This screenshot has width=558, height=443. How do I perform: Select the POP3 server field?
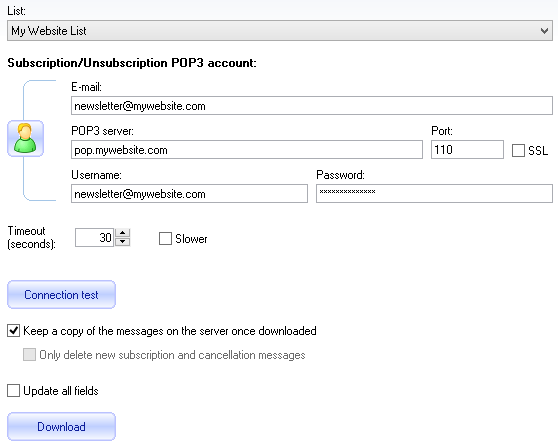coord(247,150)
